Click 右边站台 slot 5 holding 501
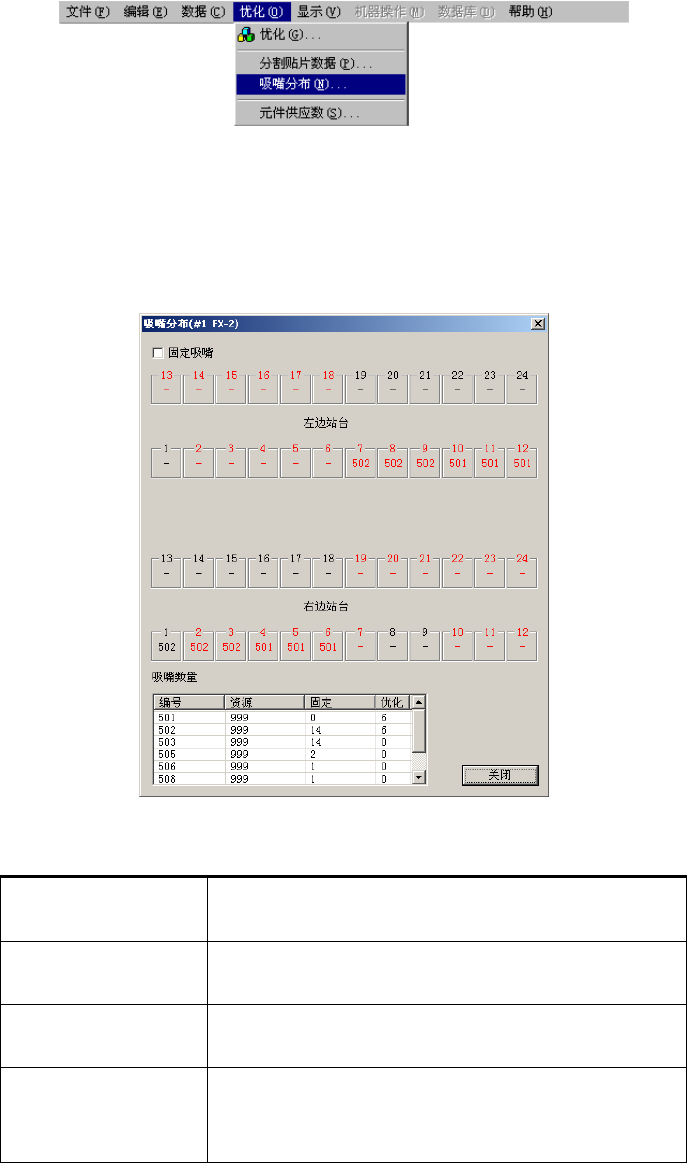The height and width of the screenshot is (1163, 687). point(296,645)
